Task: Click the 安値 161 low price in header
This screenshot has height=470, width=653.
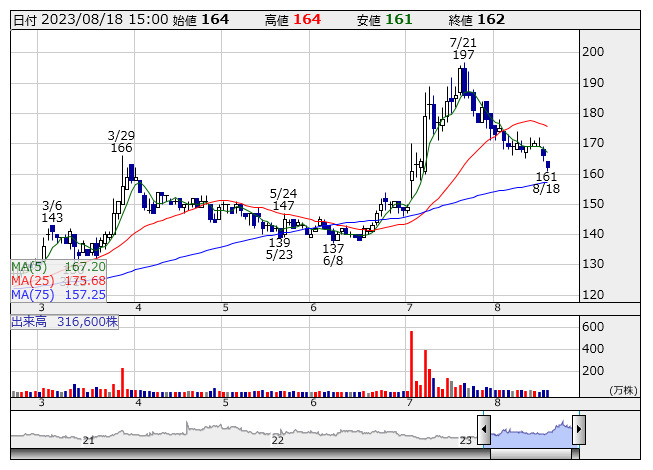Action: [x=384, y=20]
